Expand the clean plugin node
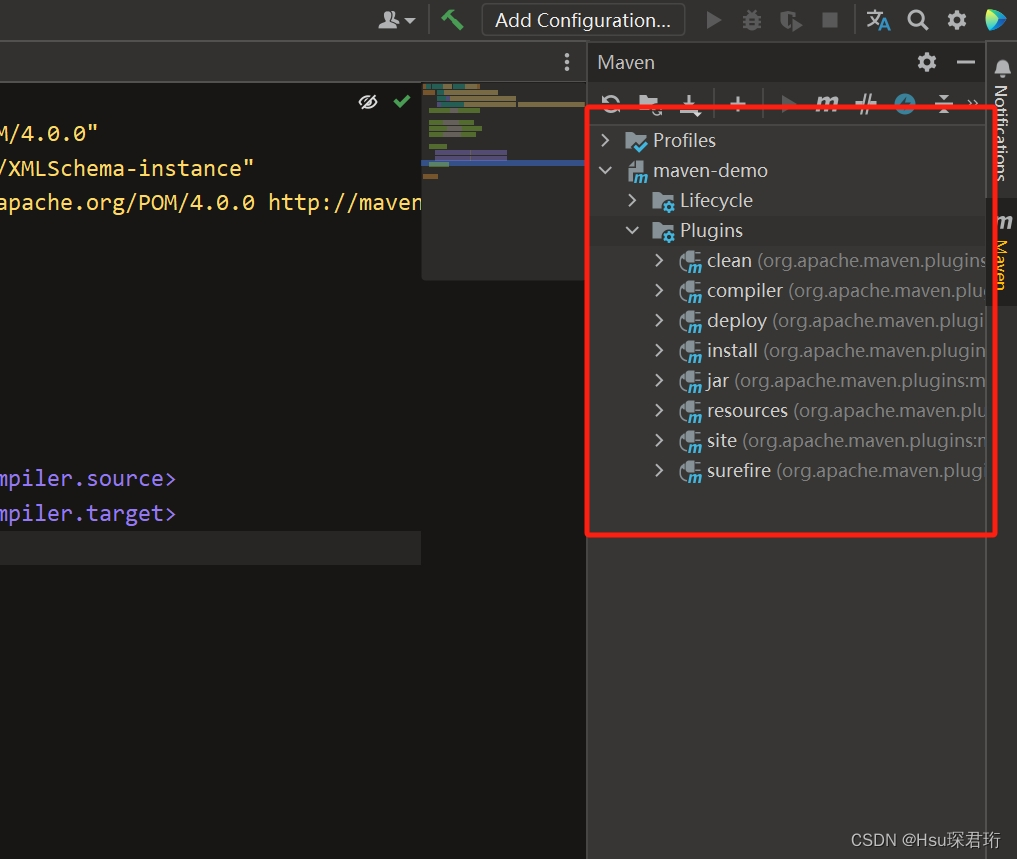Viewport: 1017px width, 859px height. click(x=659, y=260)
